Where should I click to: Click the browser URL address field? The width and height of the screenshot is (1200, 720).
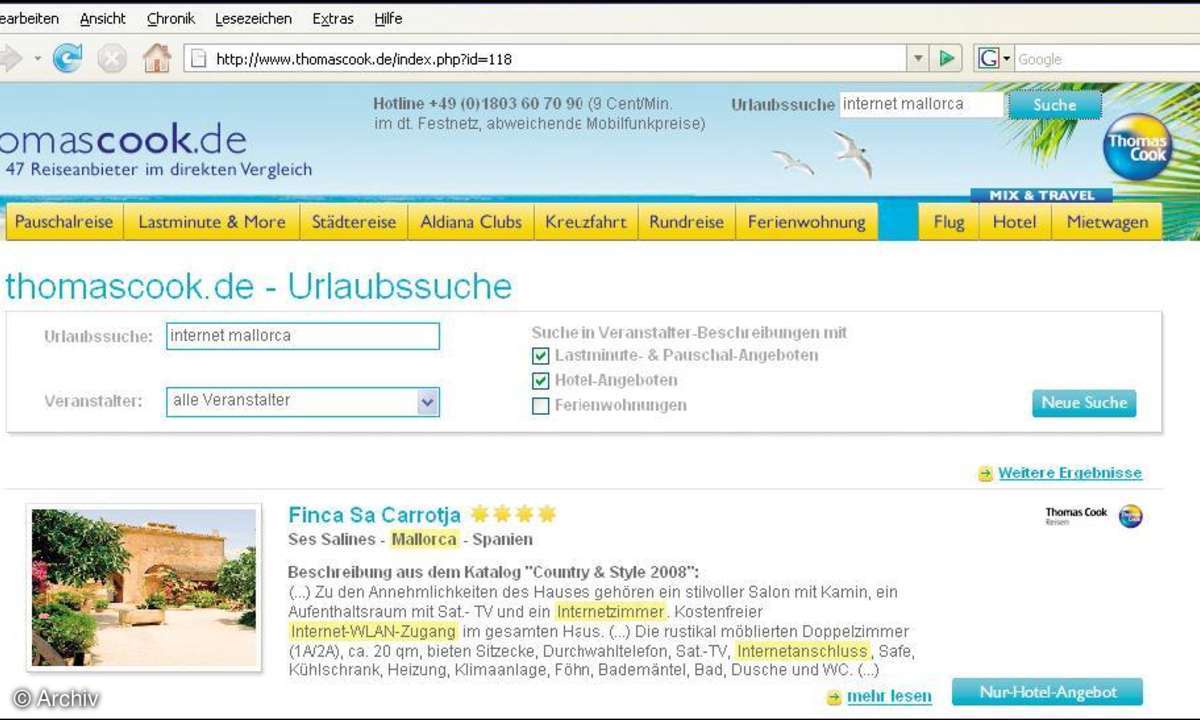click(547, 58)
